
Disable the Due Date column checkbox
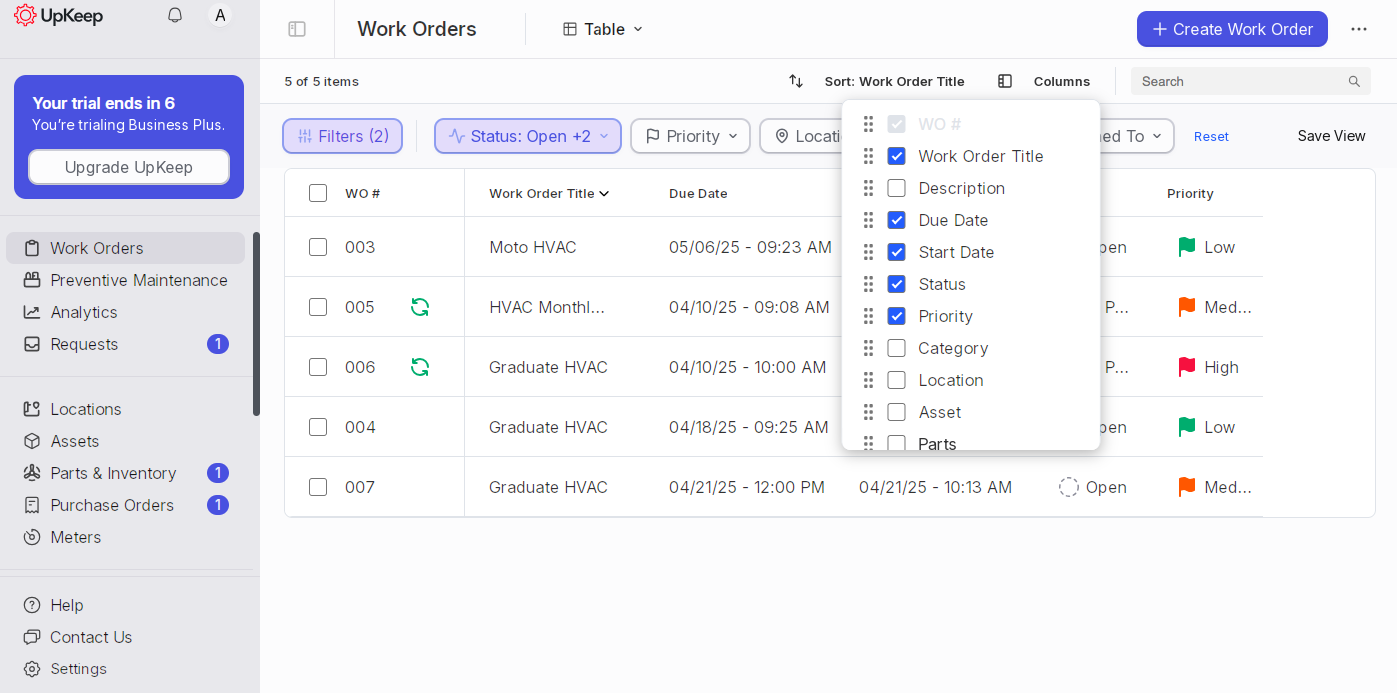pos(896,220)
